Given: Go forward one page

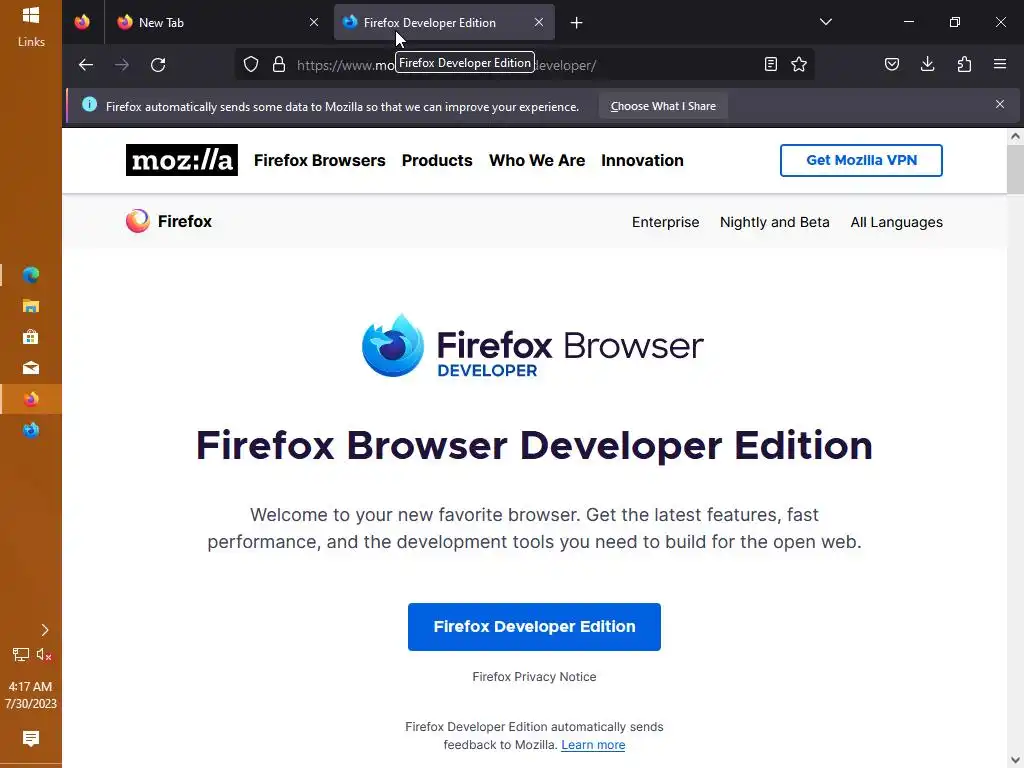Looking at the screenshot, I should tap(121, 65).
